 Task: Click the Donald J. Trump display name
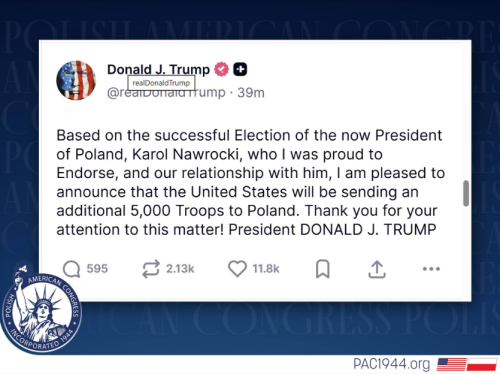point(158,69)
